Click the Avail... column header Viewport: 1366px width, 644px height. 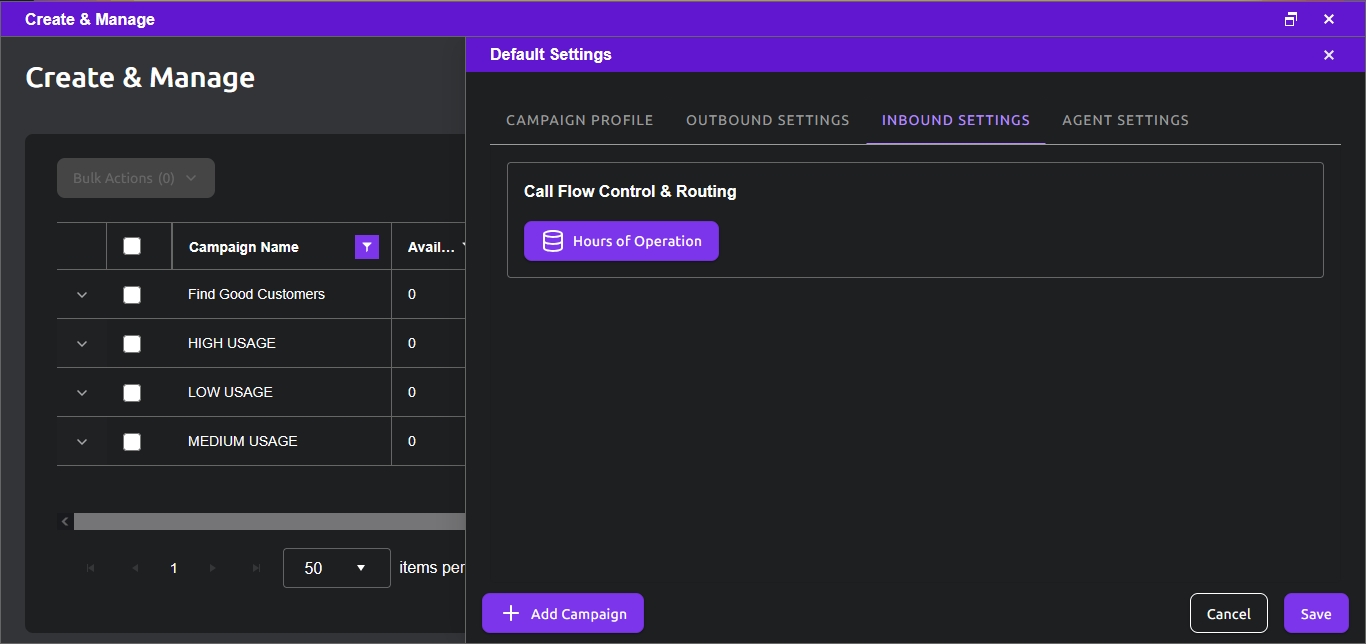click(x=432, y=247)
